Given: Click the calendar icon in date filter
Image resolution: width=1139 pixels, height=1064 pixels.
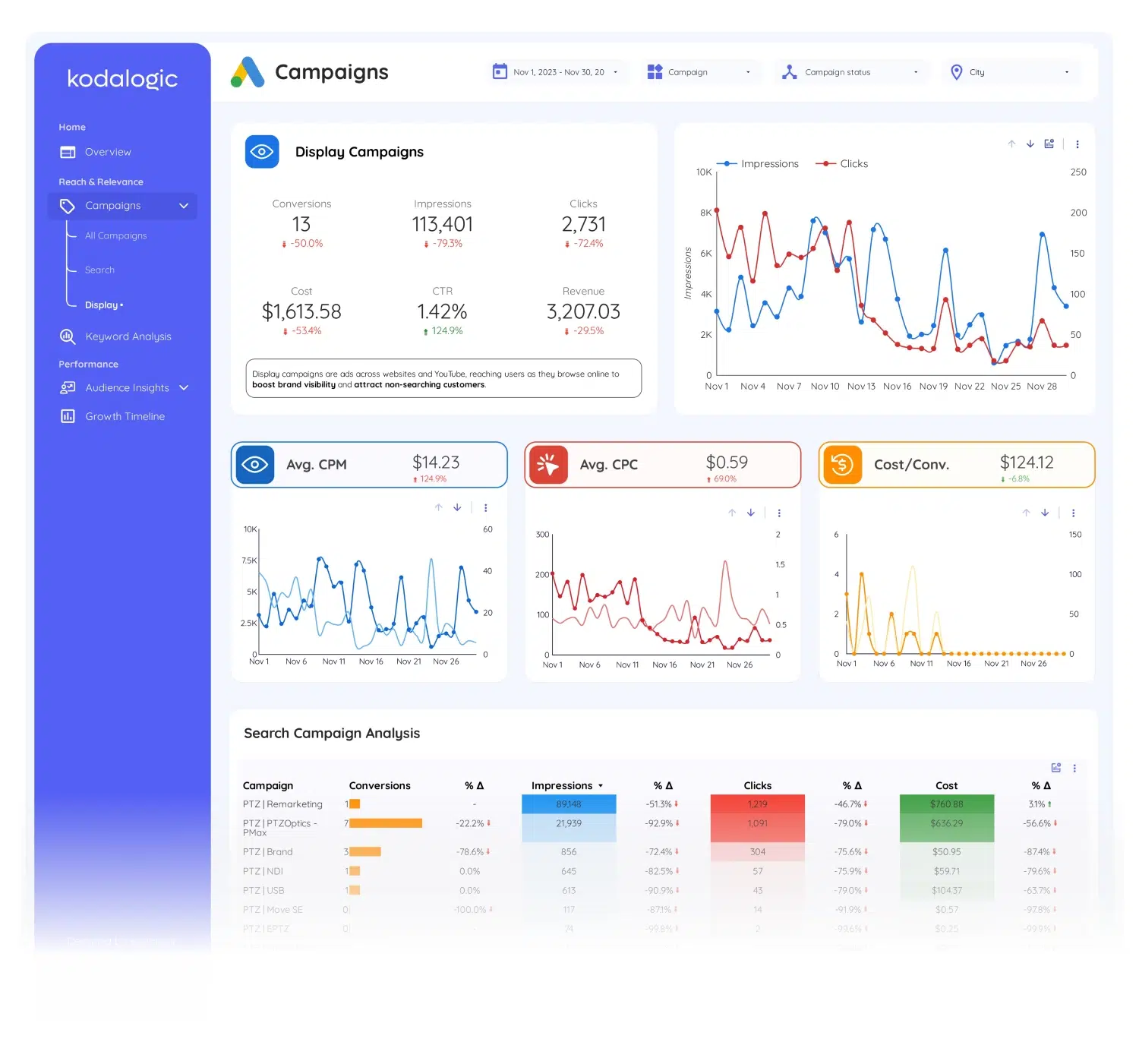Looking at the screenshot, I should click(500, 71).
